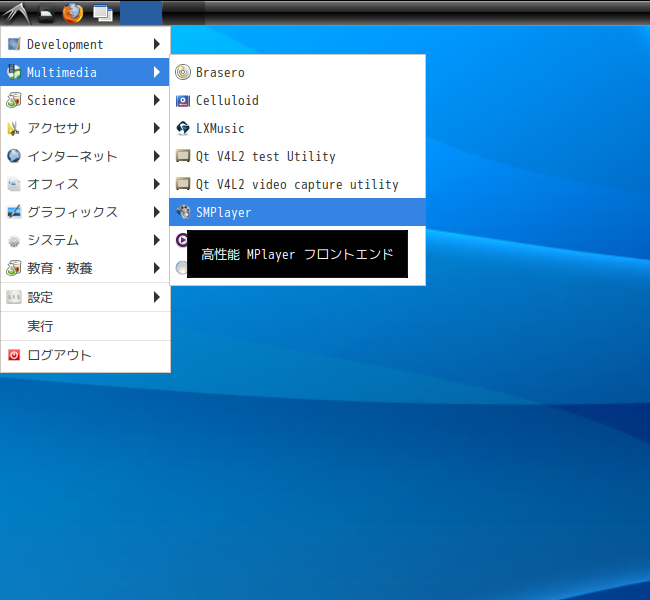Expand Multimedia submenu arrow
Viewport: 650px width, 600px height.
click(x=157, y=72)
